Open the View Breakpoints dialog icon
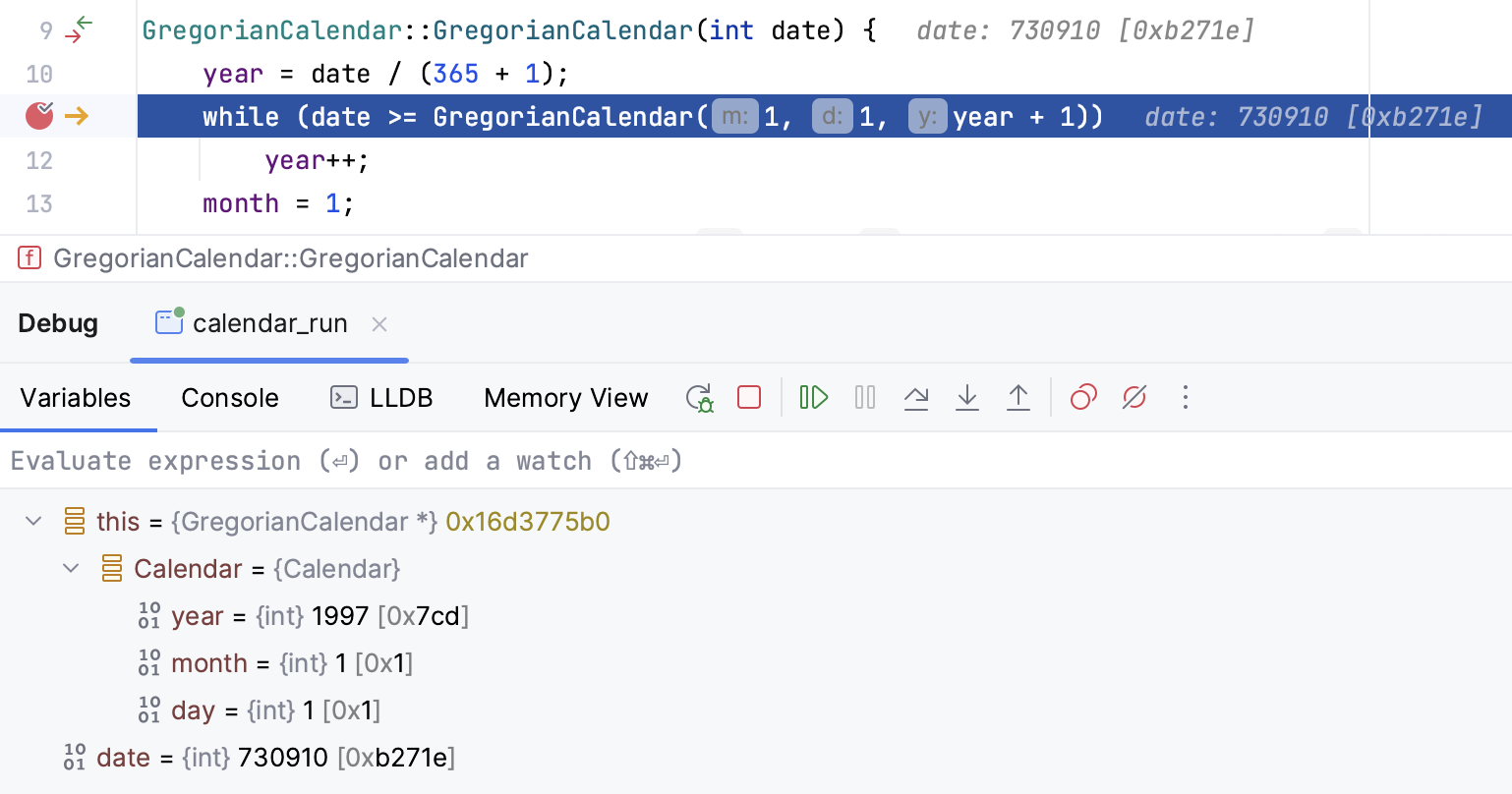 tap(1083, 397)
